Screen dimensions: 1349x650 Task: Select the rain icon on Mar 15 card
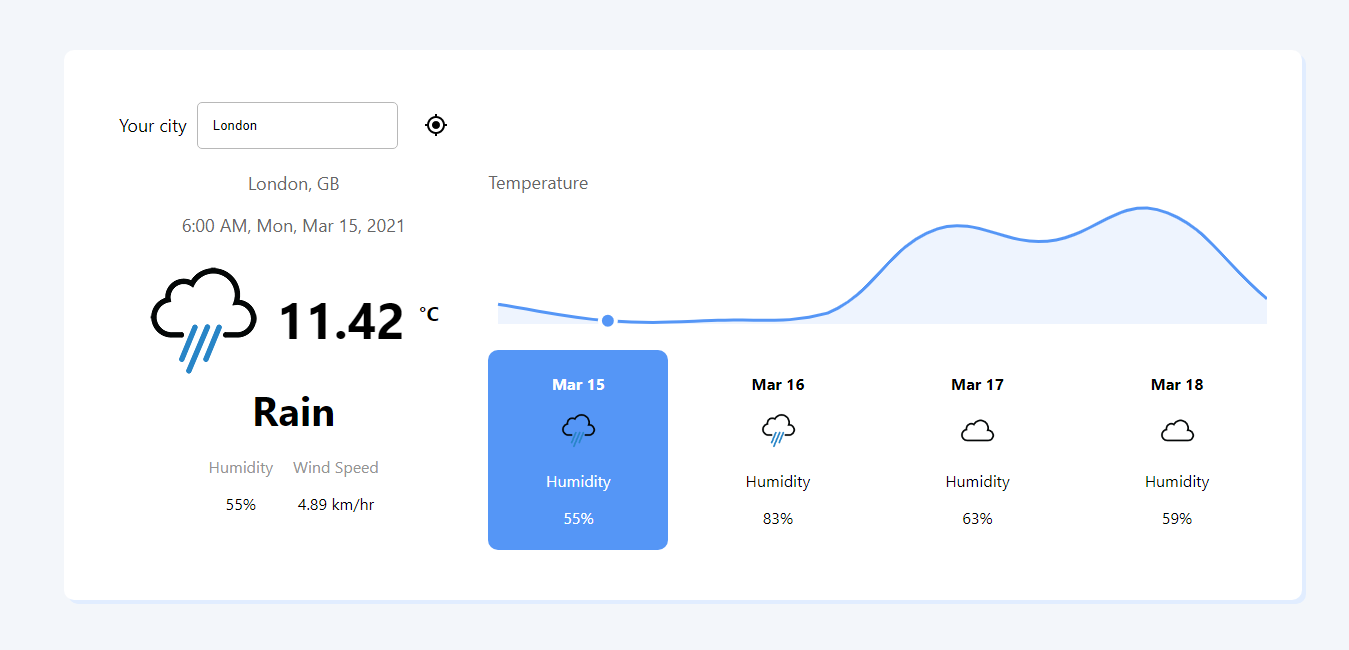click(x=578, y=428)
